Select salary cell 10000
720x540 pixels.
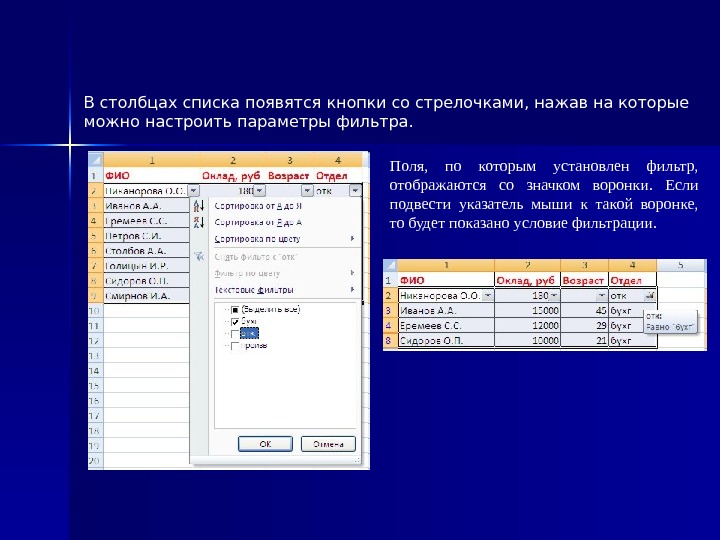(528, 341)
